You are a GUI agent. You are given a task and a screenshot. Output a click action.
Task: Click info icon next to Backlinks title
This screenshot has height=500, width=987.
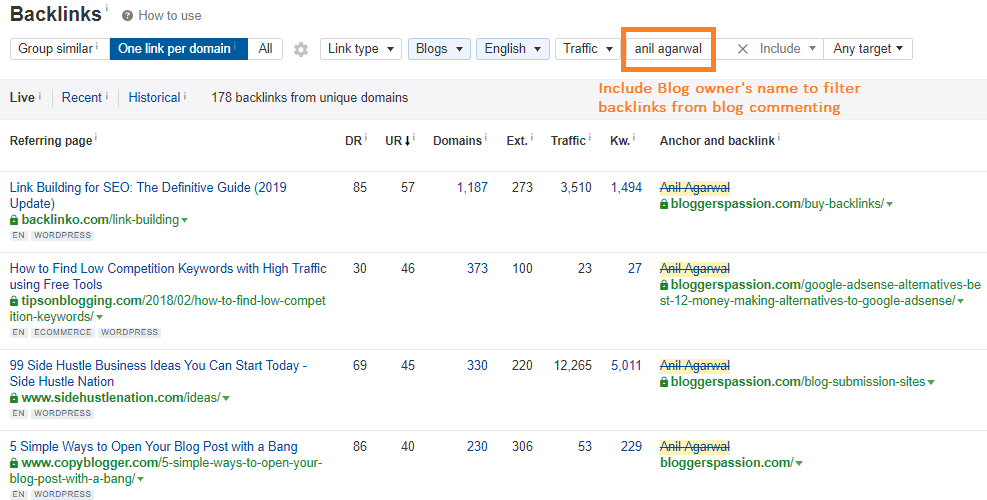point(106,8)
